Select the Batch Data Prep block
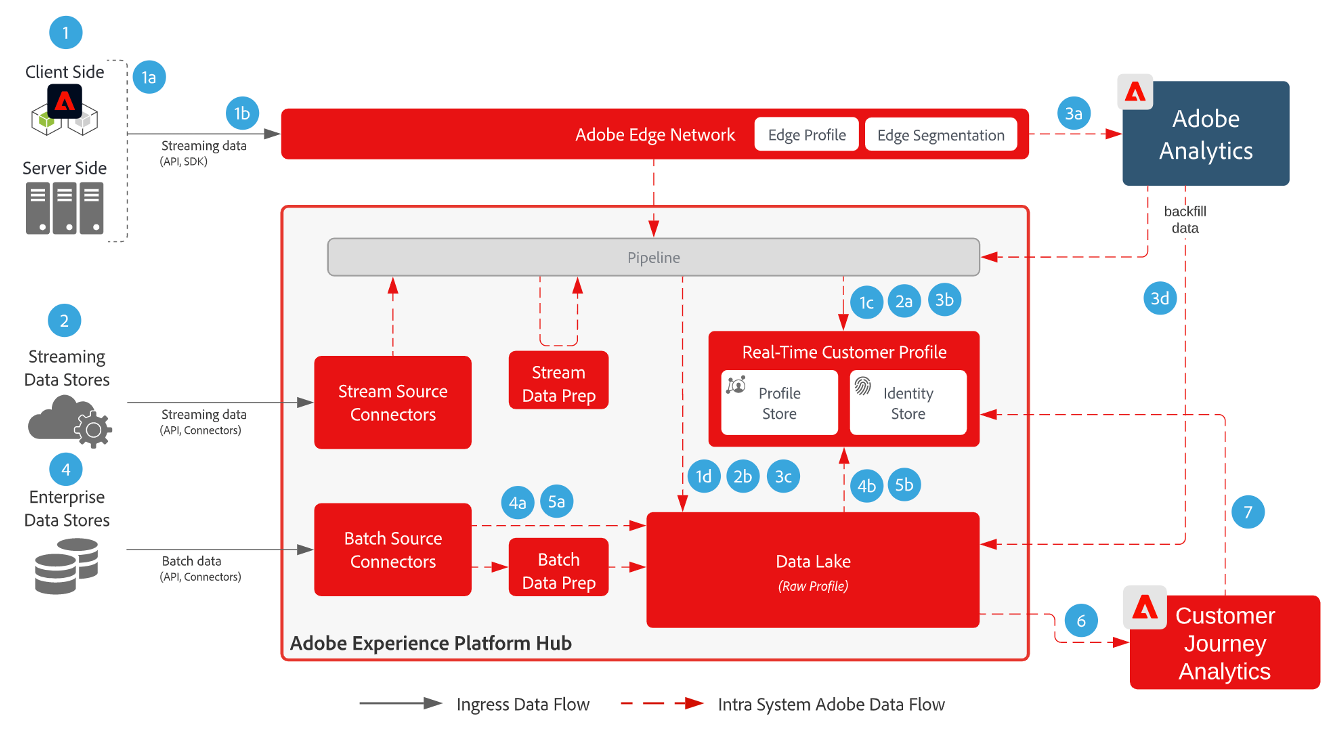1332x732 pixels. (558, 569)
